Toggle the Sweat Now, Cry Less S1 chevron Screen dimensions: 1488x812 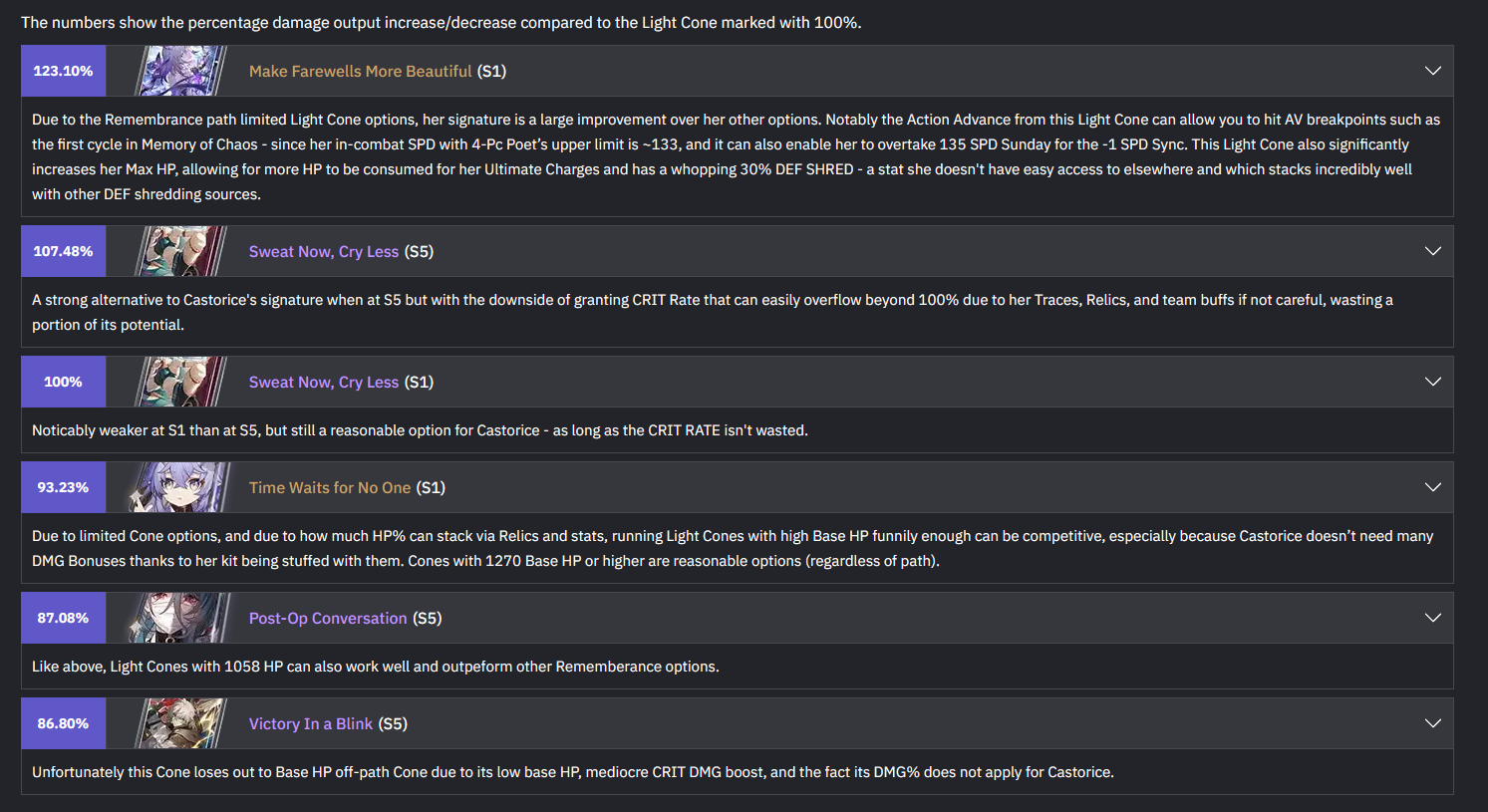(1433, 382)
